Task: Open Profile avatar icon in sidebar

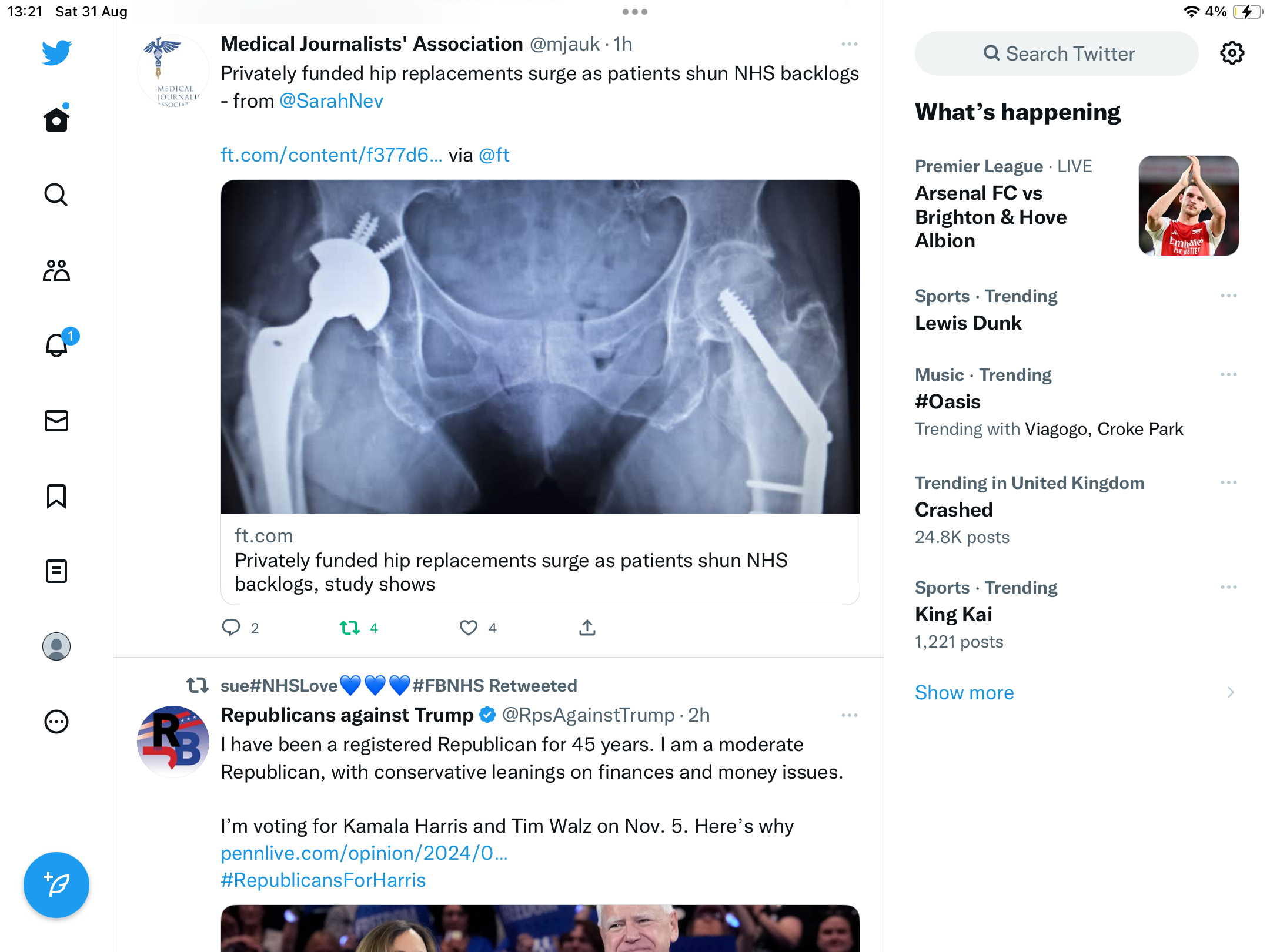Action: point(56,646)
